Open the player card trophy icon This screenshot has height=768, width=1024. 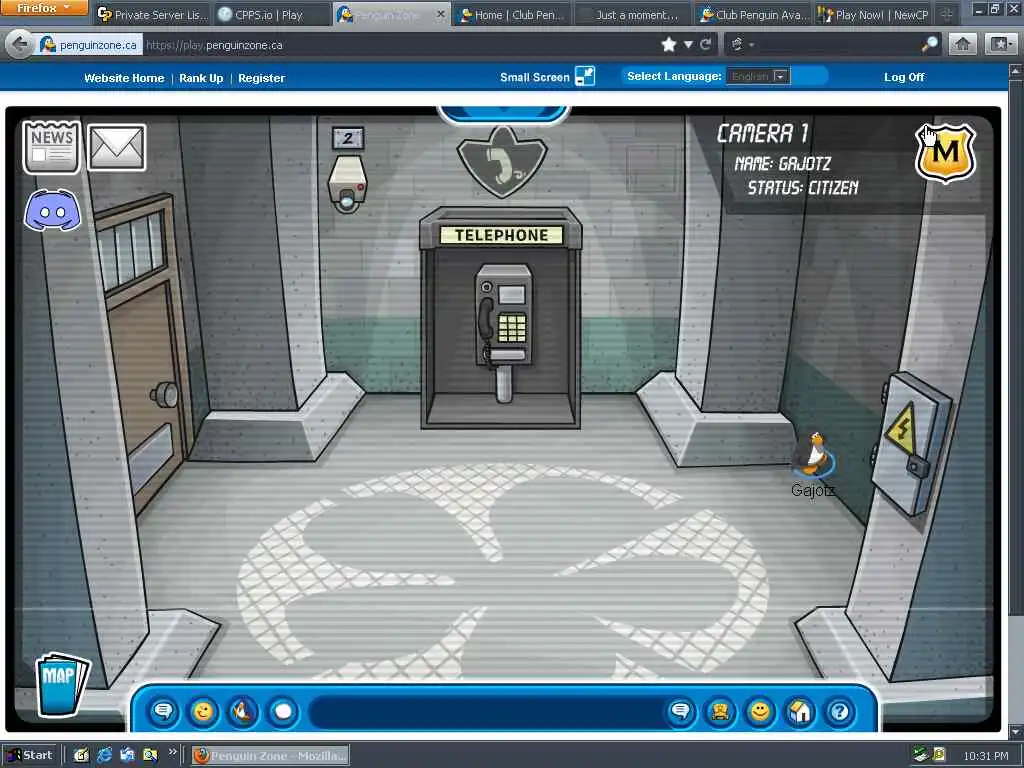(x=720, y=711)
